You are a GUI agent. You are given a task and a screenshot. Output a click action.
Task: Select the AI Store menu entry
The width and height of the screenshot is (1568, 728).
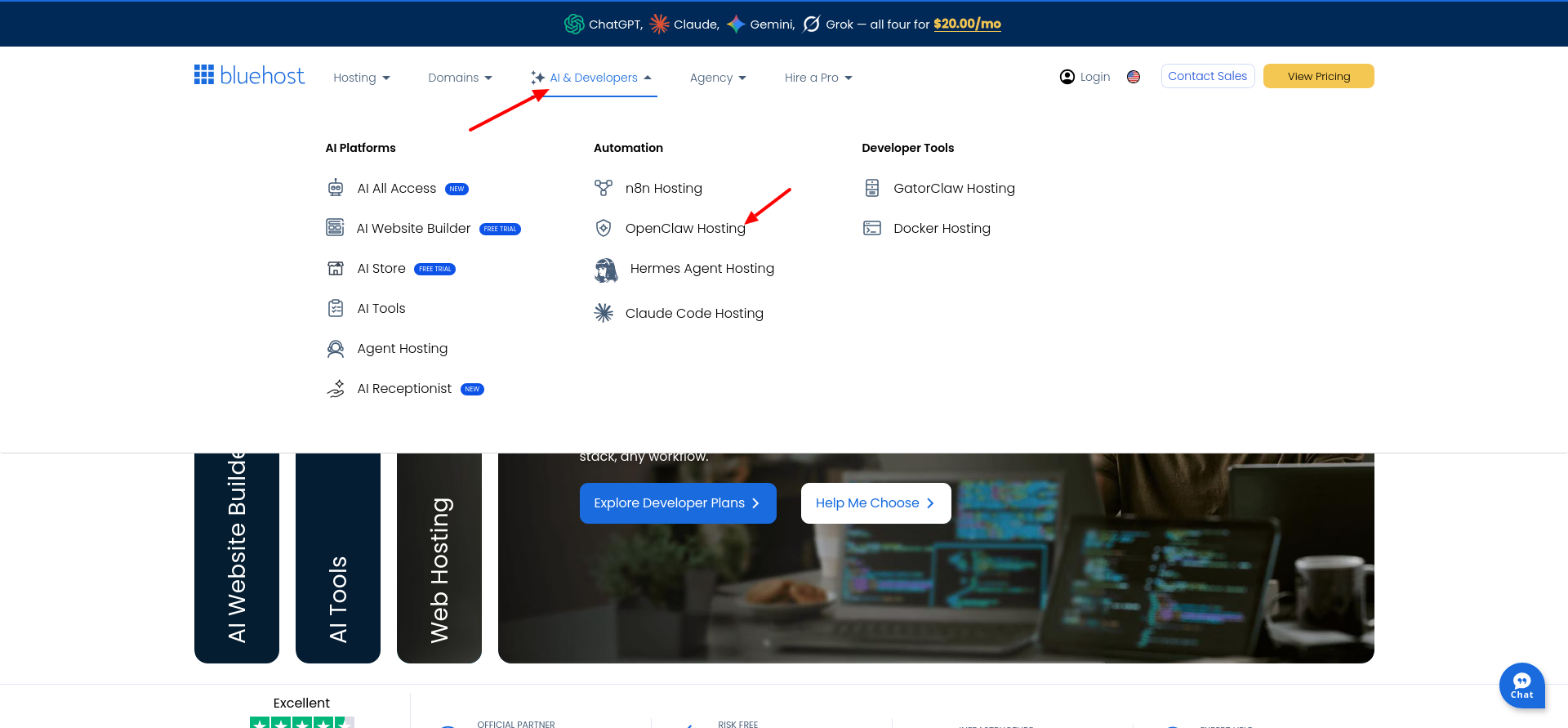381,269
